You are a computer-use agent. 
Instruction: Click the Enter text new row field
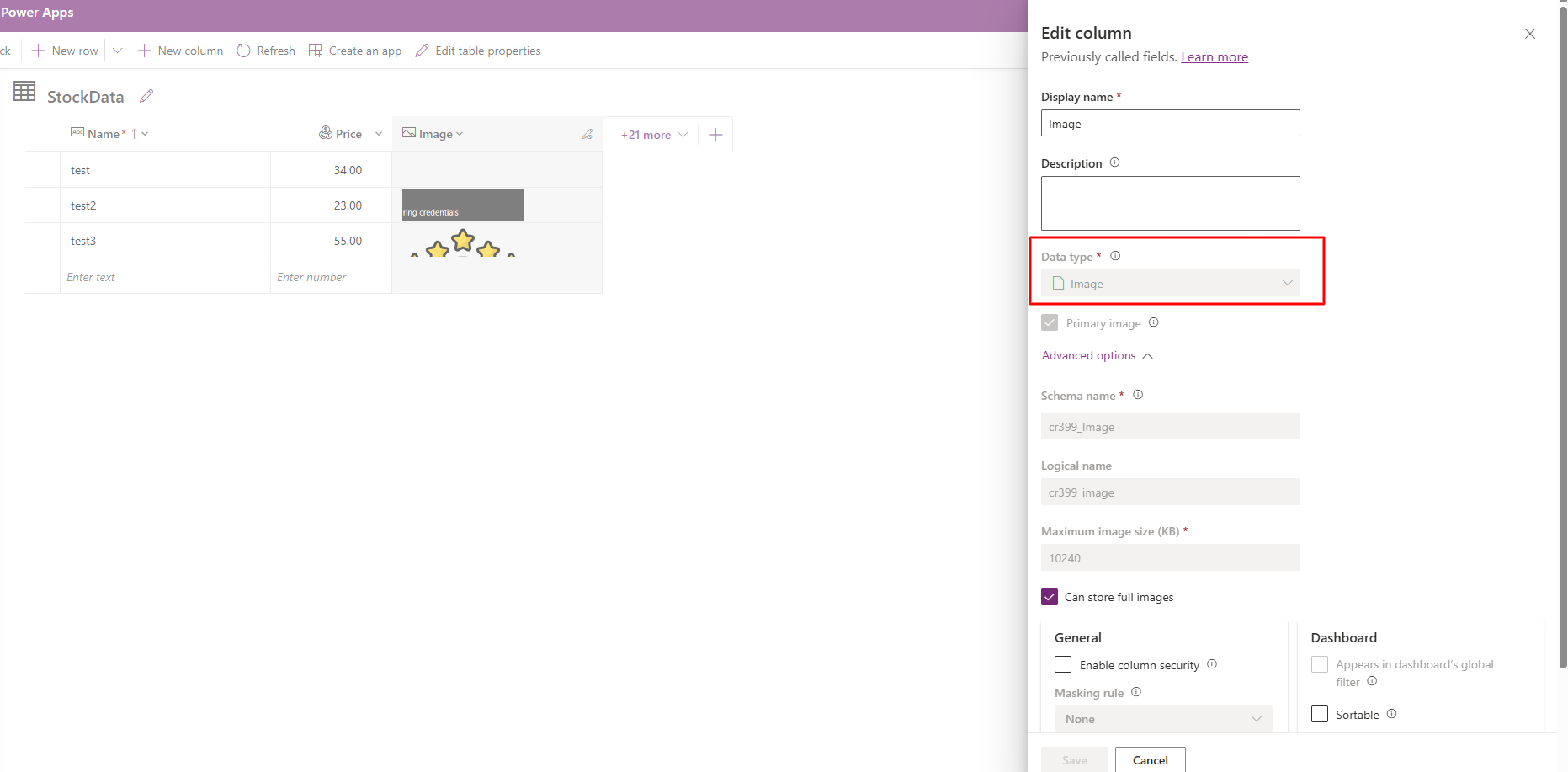(x=165, y=277)
